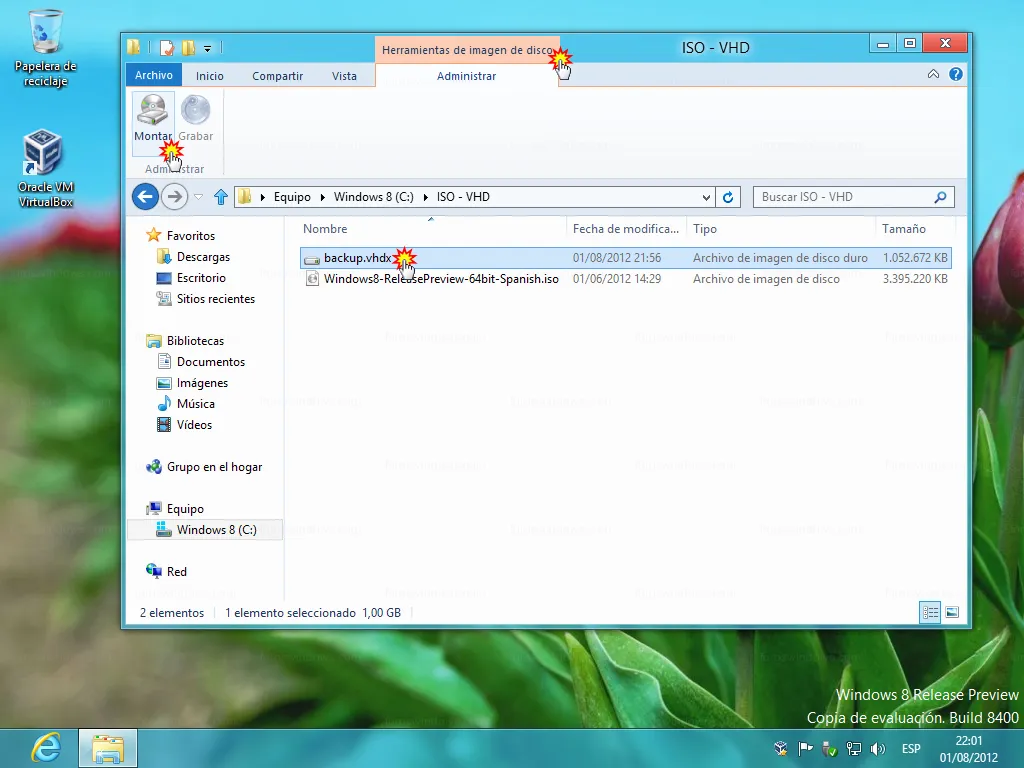Select the Administrar ribbon tab

466,76
